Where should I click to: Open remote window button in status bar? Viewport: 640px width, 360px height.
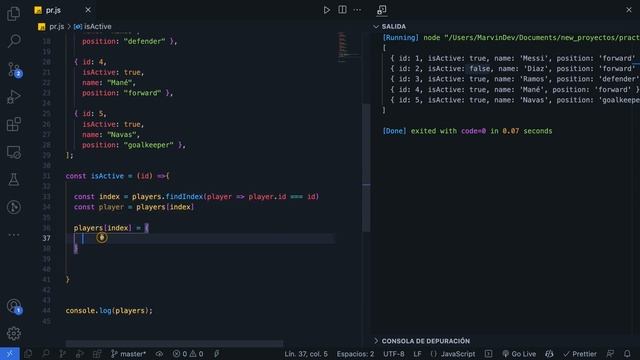9,353
